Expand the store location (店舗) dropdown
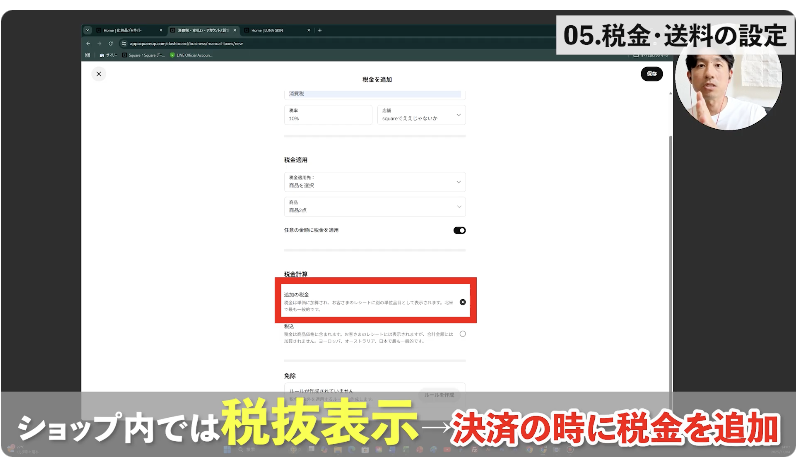Viewport: 805px width, 467px height. 421,115
